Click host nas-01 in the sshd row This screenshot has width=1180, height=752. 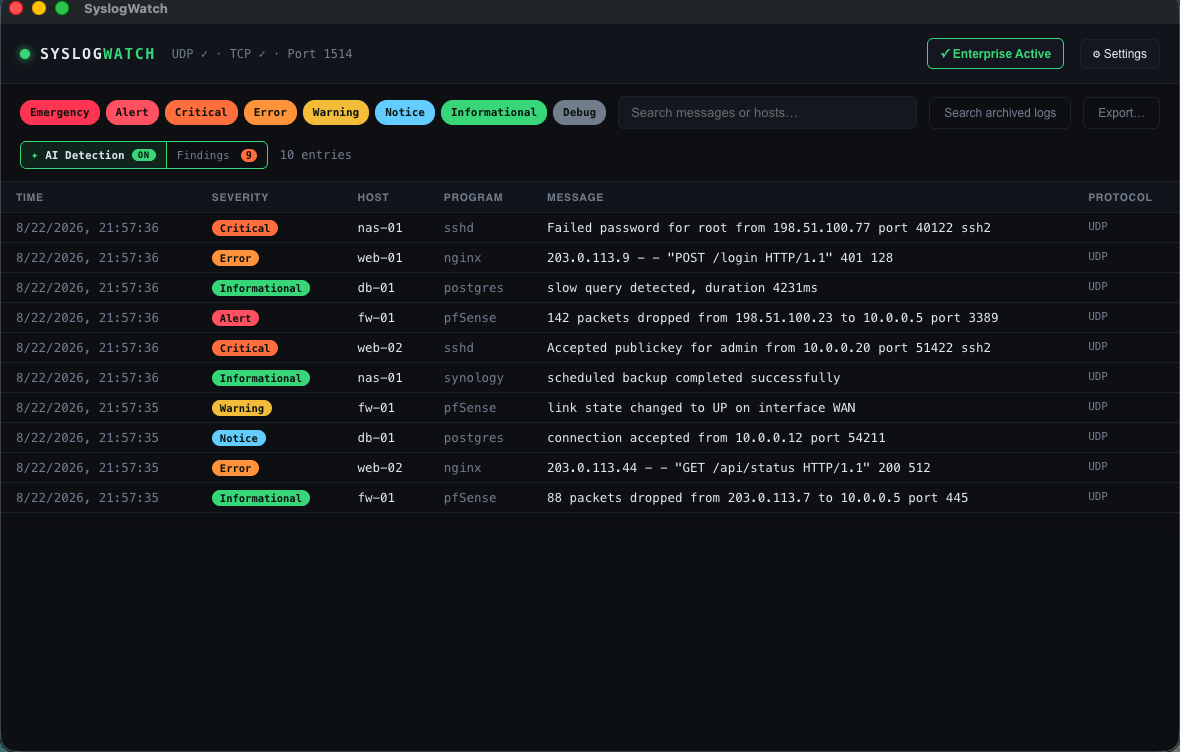tap(380, 227)
